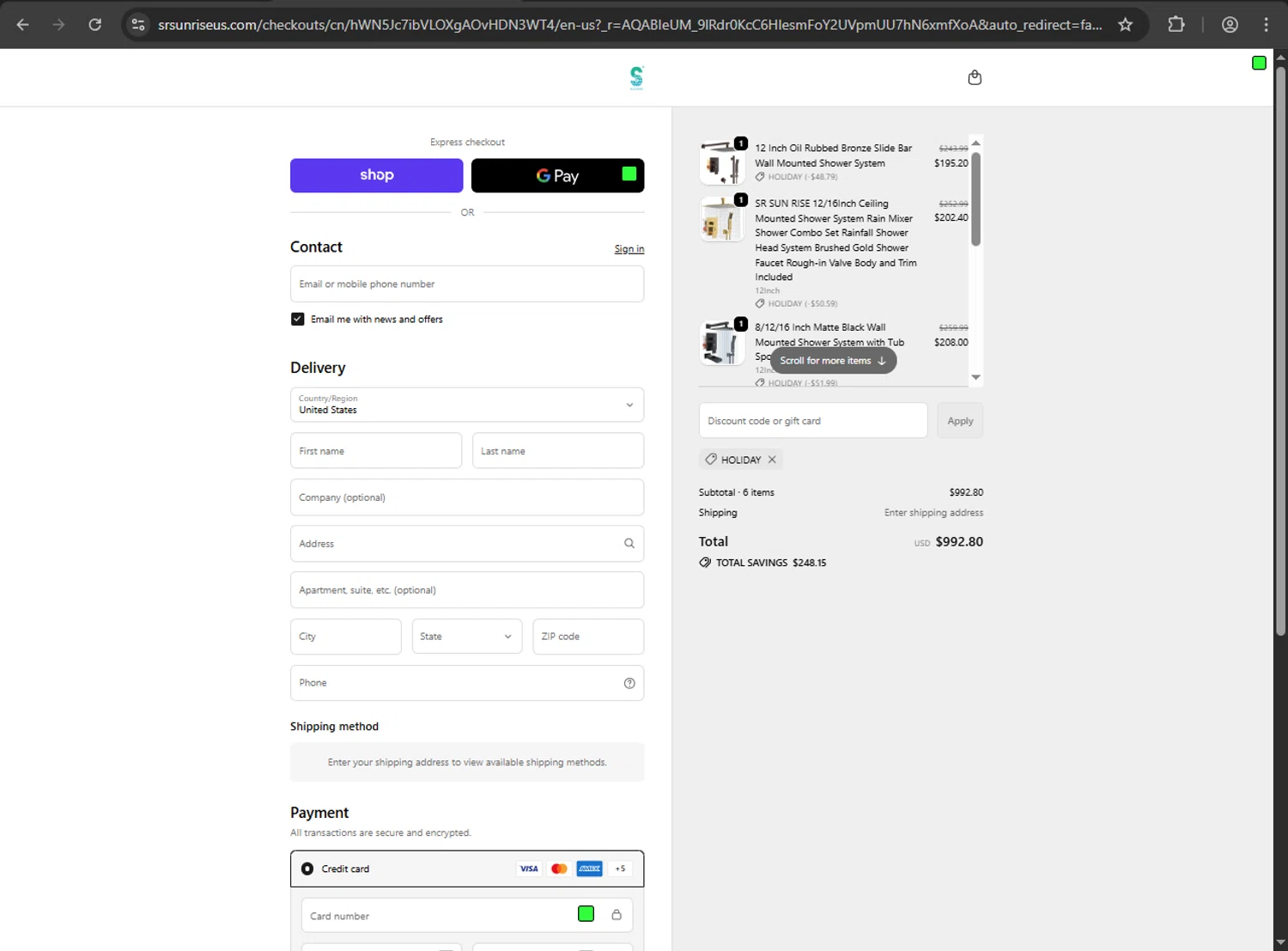Screen dimensions: 1288x951
Task: Click the Company (optional) field
Action: pyautogui.click(x=467, y=497)
